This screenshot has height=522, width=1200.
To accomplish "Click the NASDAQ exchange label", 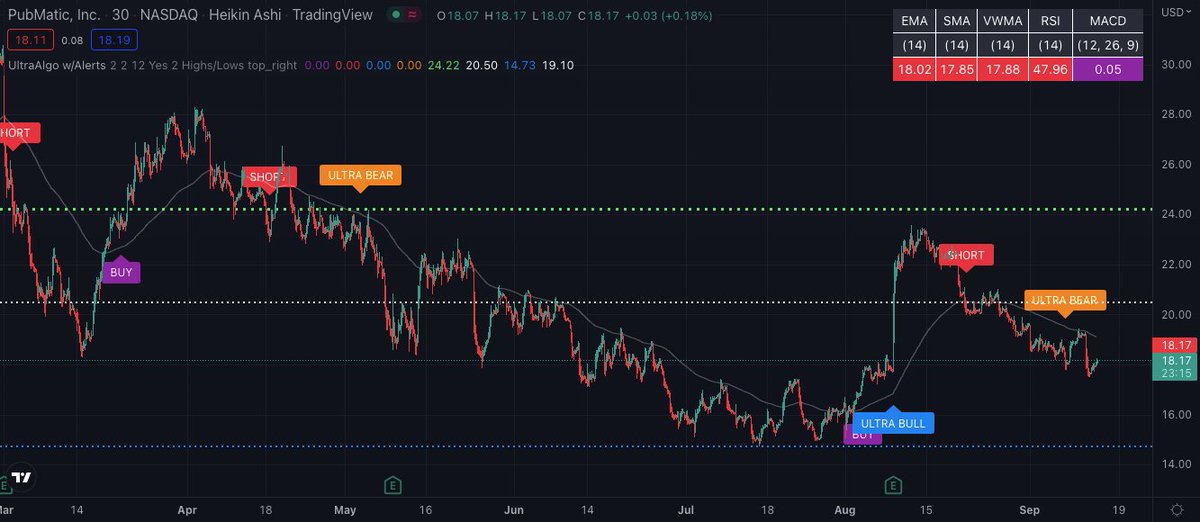I will click(x=171, y=15).
